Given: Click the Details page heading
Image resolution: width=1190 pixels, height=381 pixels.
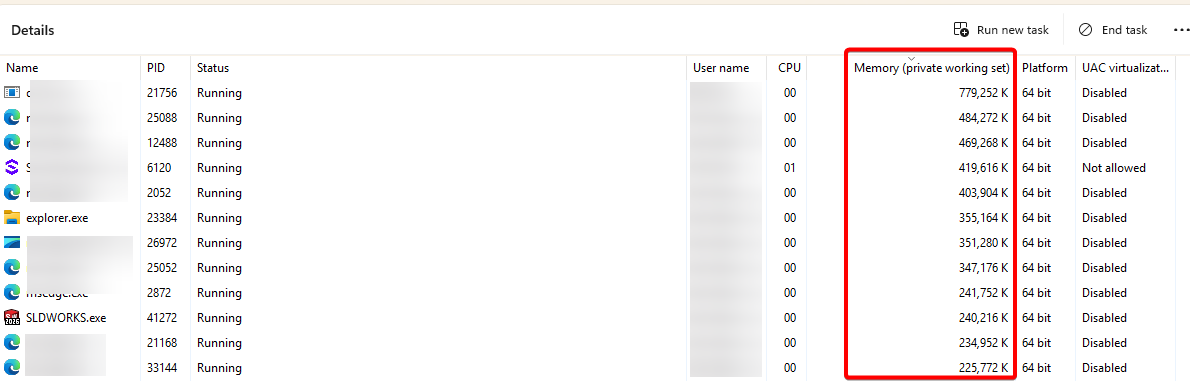Looking at the screenshot, I should [33, 30].
